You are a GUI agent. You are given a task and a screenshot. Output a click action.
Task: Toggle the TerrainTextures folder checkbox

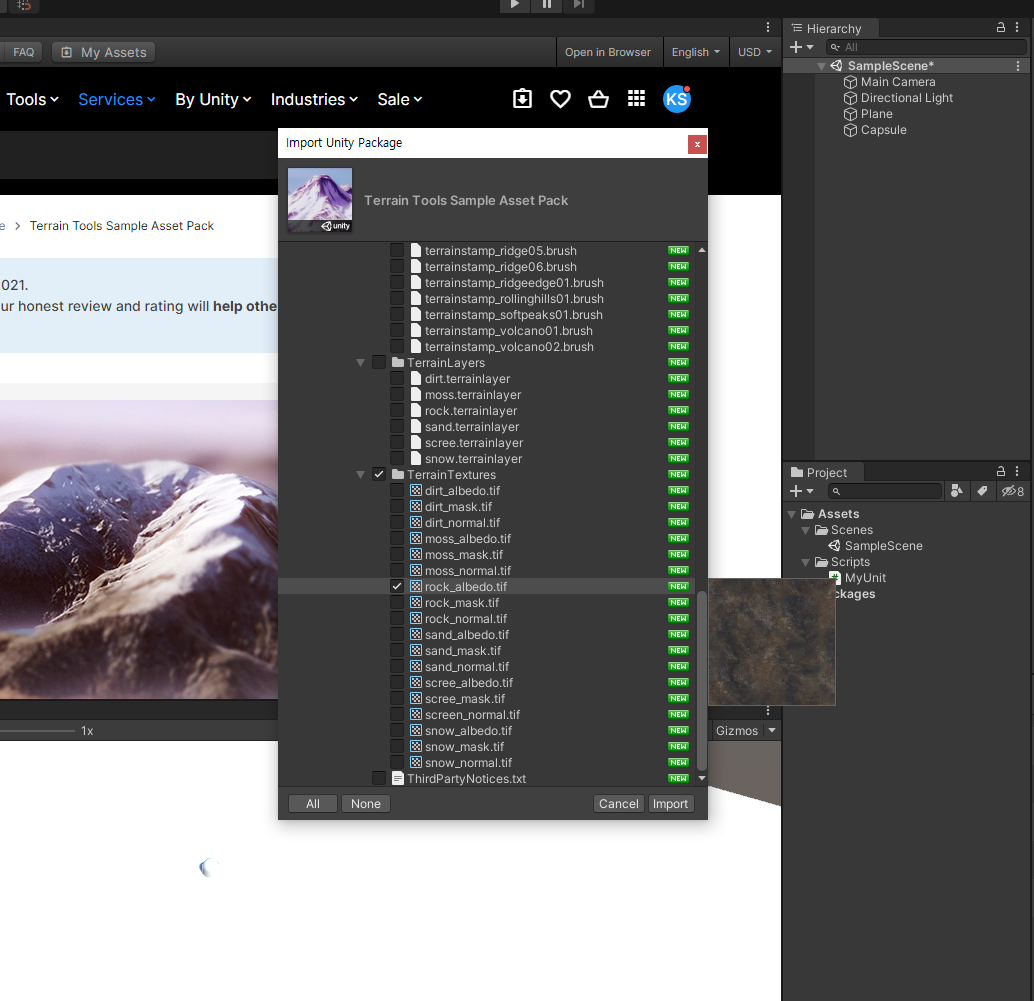coord(379,474)
